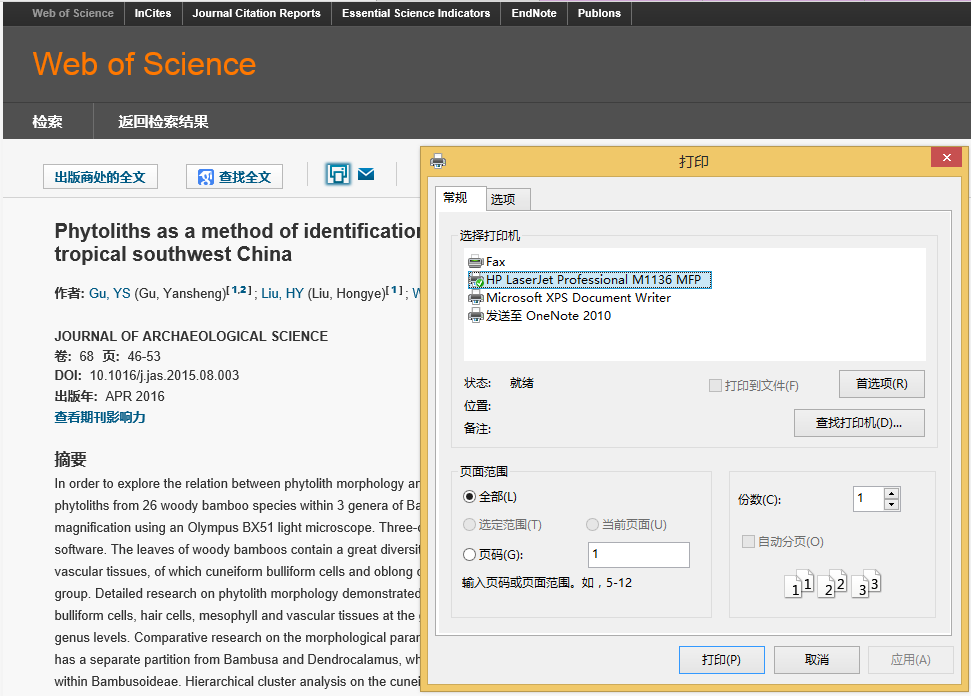The height and width of the screenshot is (696, 971).
Task: Select Microsoft XPS Document Writer printer
Action: tap(570, 298)
